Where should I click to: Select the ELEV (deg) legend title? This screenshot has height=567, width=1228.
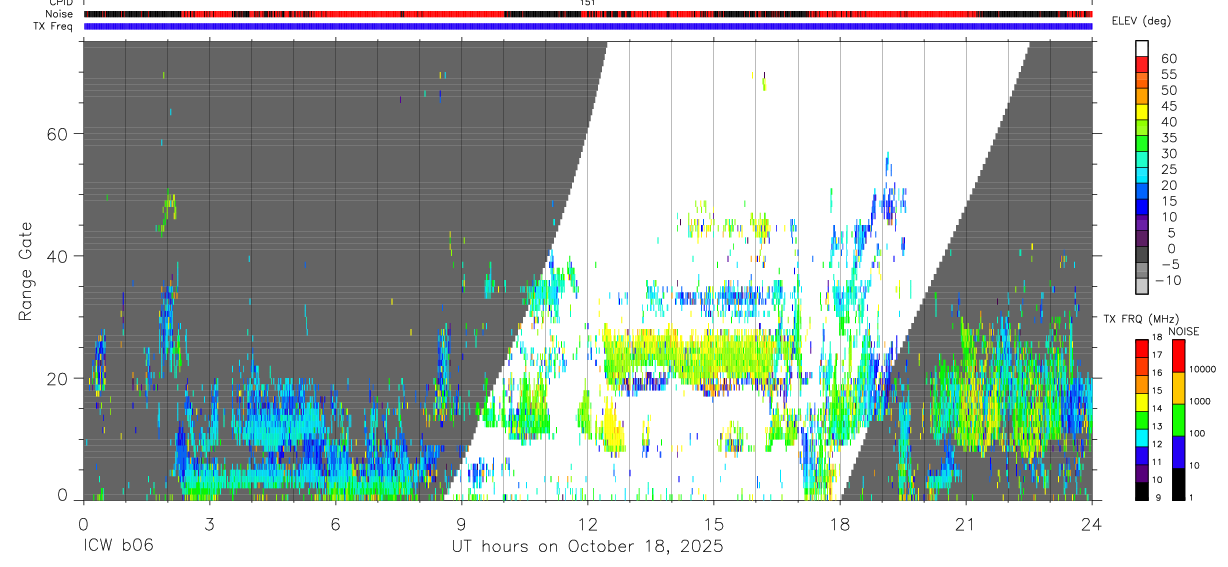(x=1141, y=21)
